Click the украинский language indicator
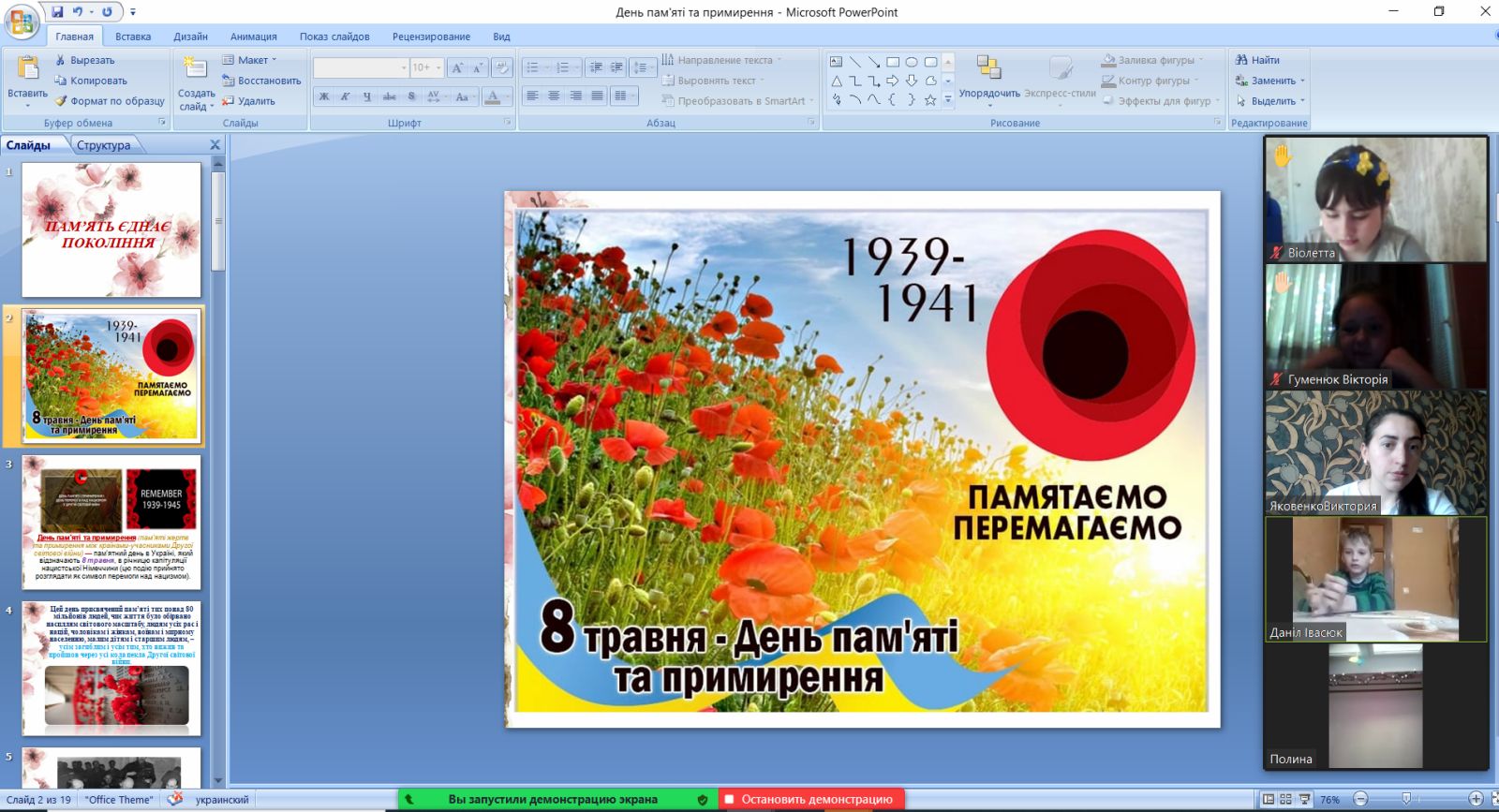 (x=222, y=800)
